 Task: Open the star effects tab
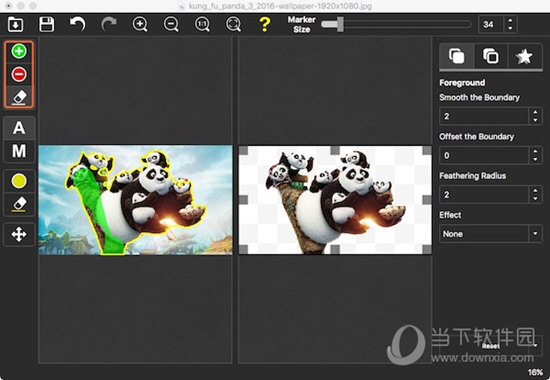pos(524,56)
